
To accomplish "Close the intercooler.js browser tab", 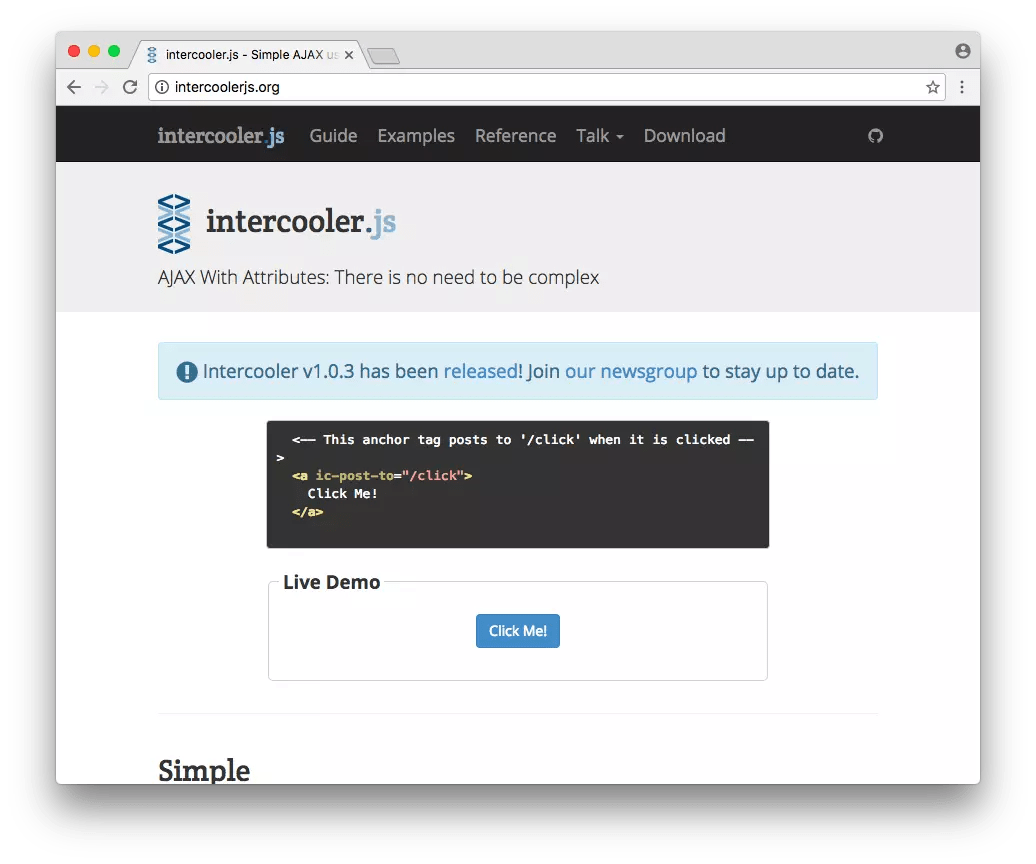I will [x=349, y=55].
